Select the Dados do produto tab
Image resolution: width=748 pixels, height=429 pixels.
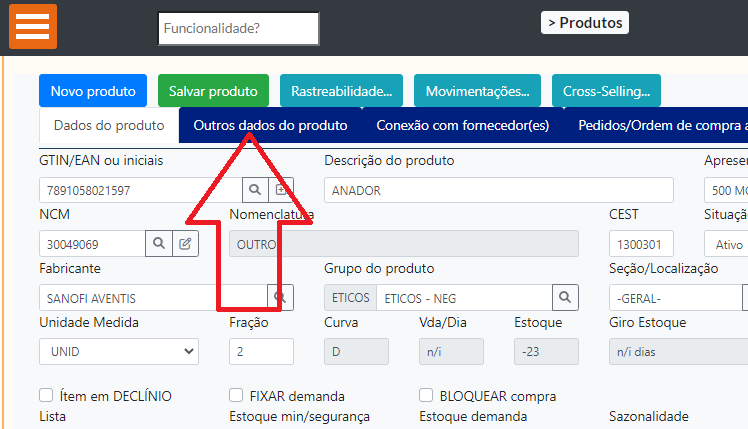[109, 126]
